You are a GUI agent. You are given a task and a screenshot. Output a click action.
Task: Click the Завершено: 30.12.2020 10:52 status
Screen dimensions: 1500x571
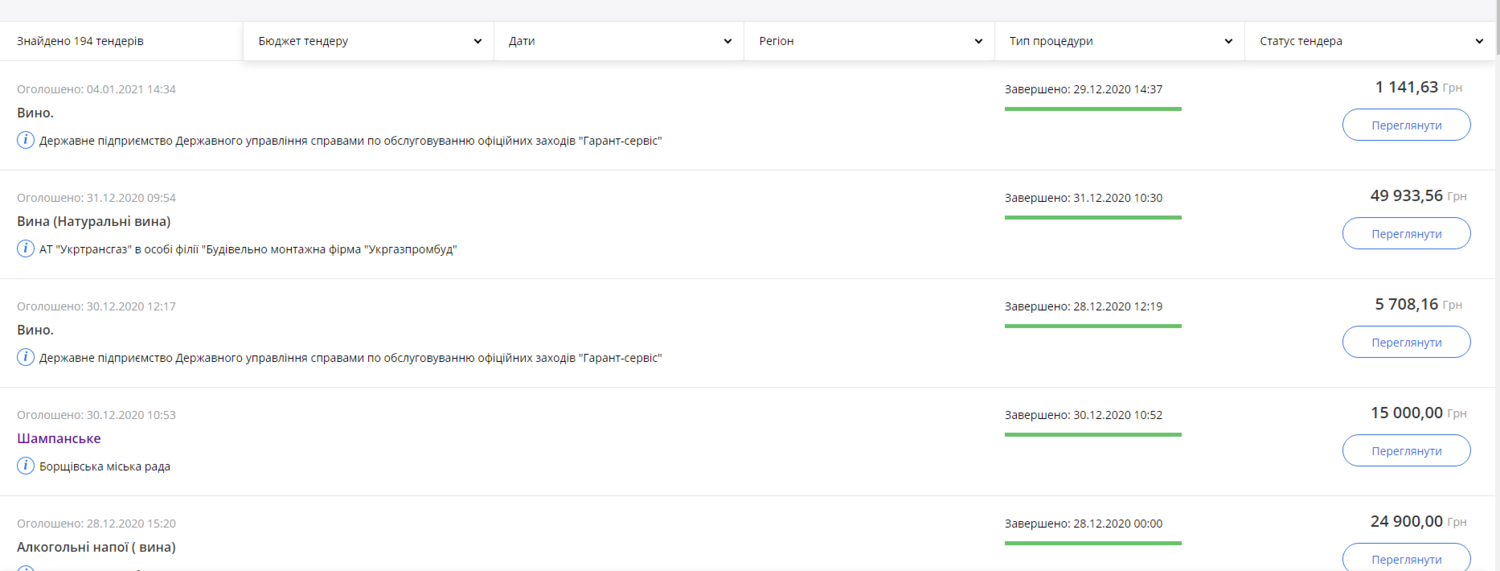pyautogui.click(x=1084, y=415)
